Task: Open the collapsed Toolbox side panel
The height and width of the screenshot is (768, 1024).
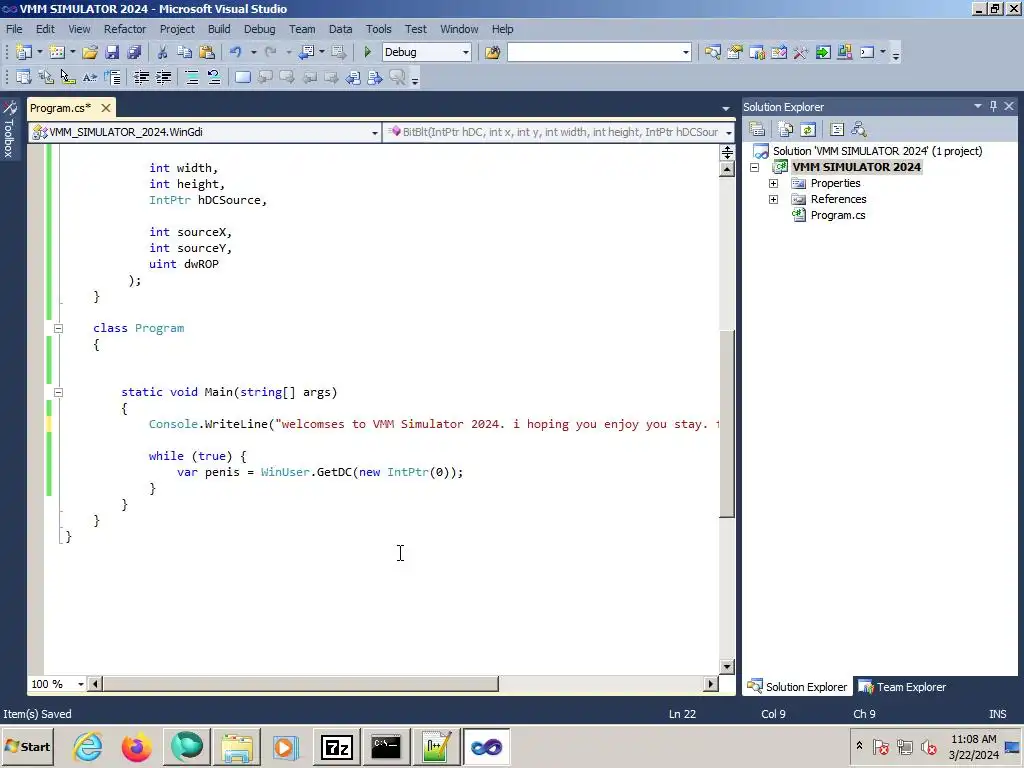Action: tap(9, 129)
